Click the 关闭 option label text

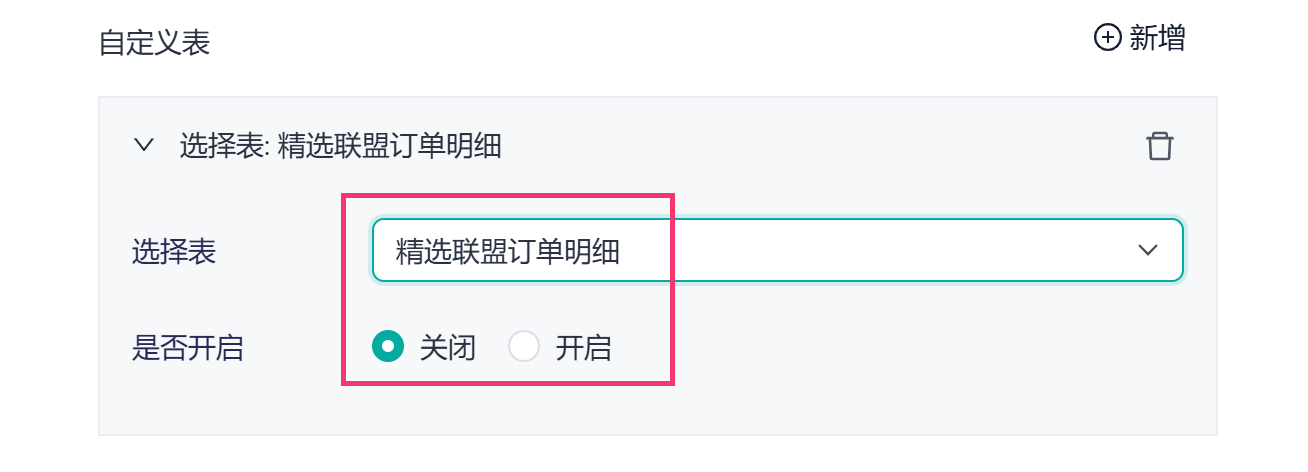pos(447,349)
